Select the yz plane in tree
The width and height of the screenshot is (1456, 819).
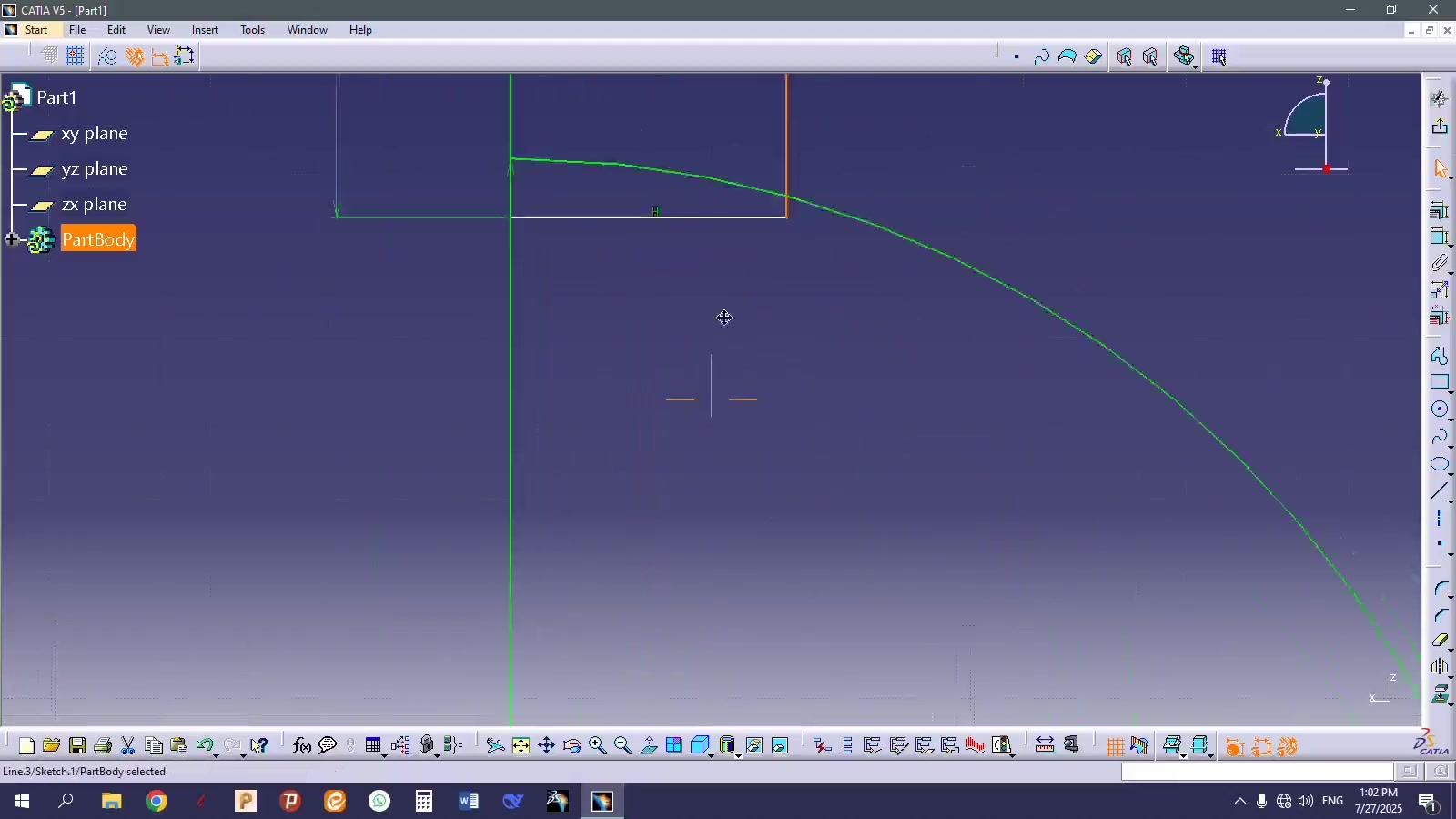pyautogui.click(x=95, y=169)
